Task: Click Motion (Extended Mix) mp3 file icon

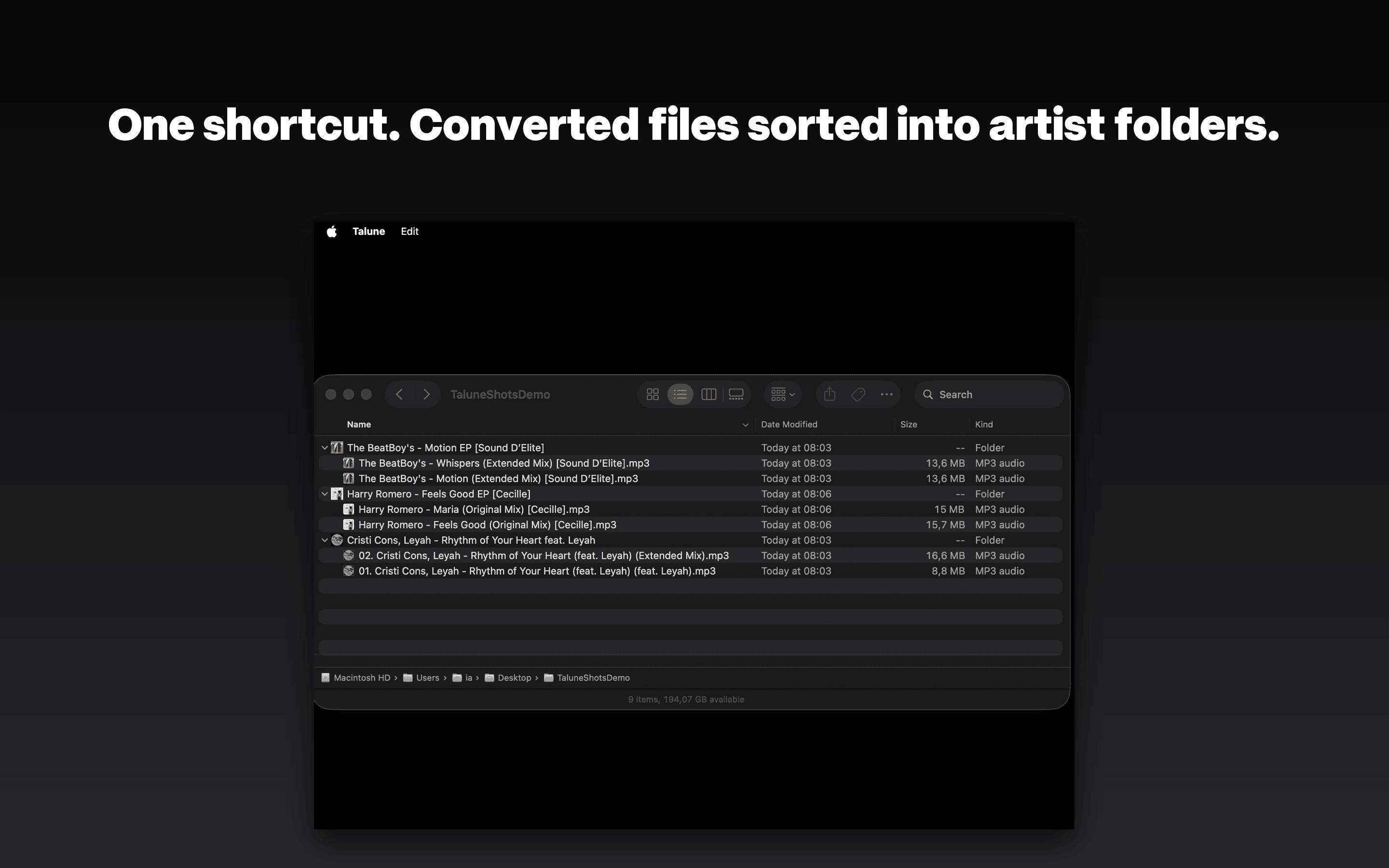Action: coord(348,478)
